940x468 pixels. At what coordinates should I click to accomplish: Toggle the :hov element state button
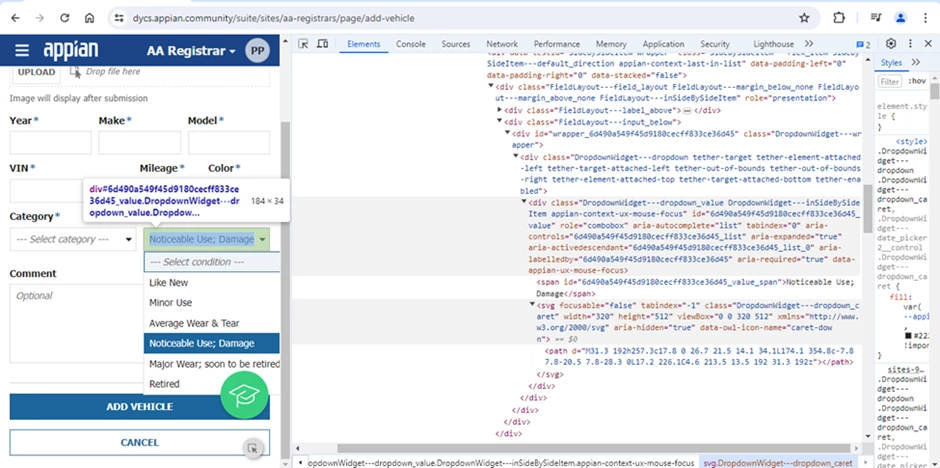(916, 81)
